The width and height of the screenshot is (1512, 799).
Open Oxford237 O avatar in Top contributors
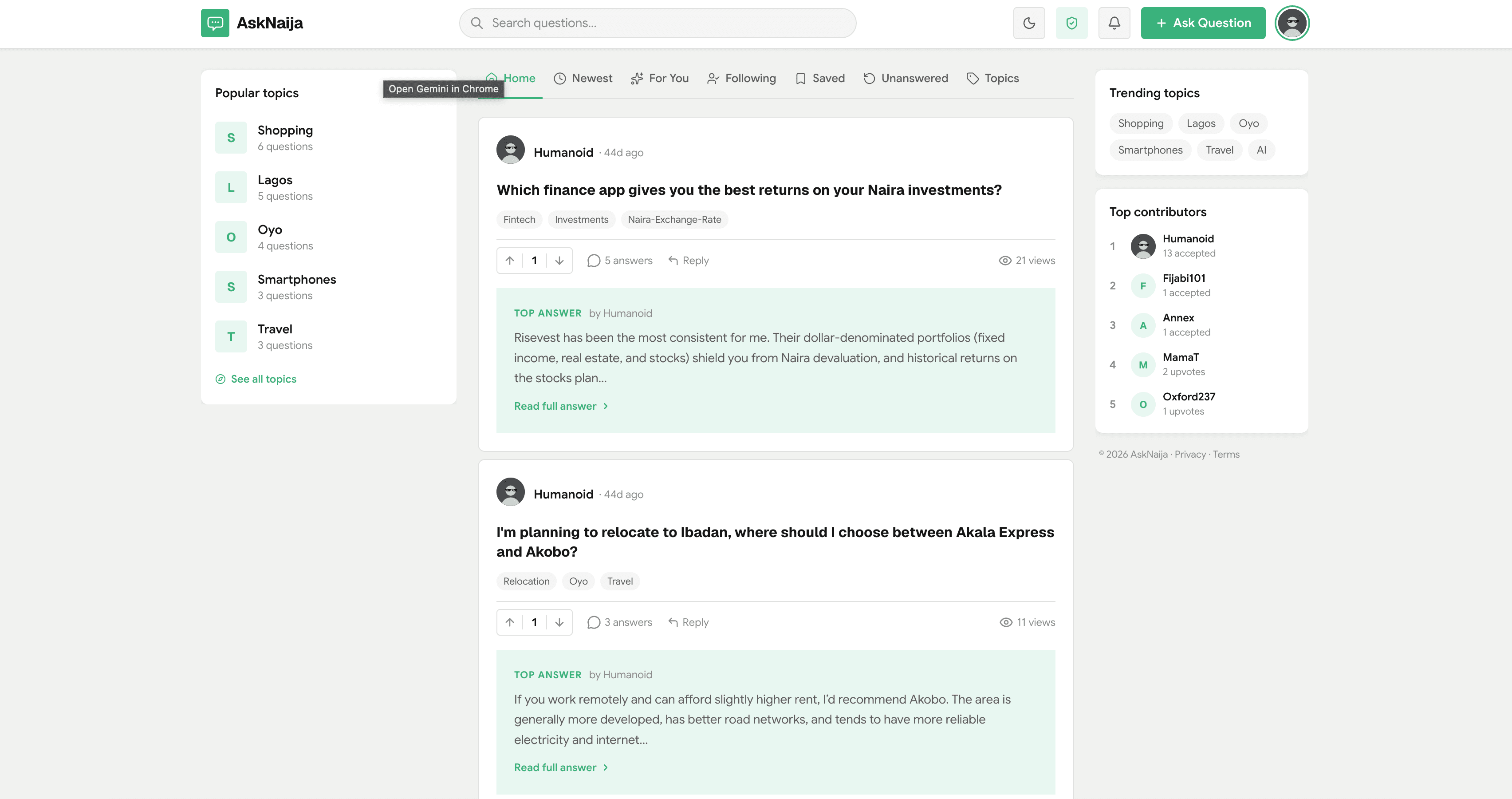(1143, 404)
